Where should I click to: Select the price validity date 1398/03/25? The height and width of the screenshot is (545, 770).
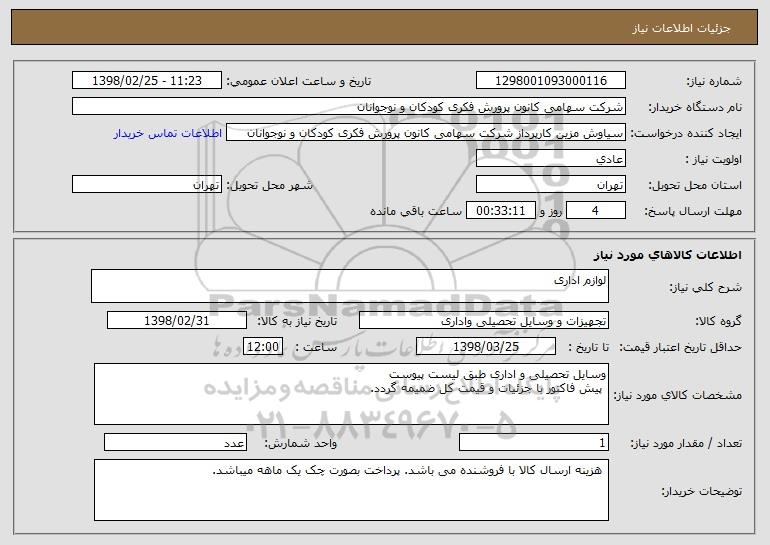tap(486, 346)
